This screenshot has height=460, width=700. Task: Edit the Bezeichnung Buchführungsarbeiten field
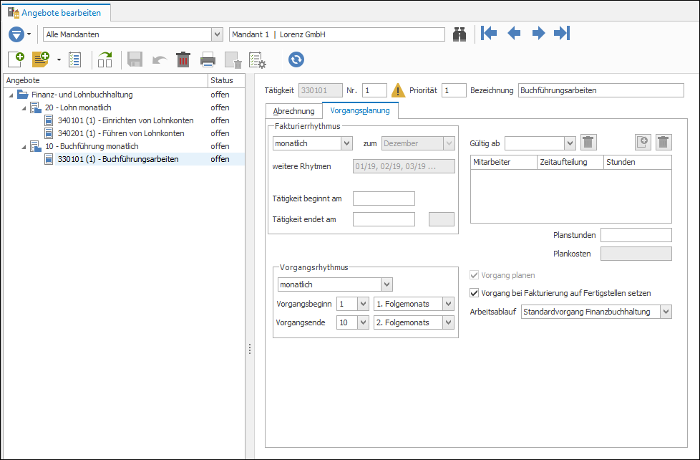[601, 90]
